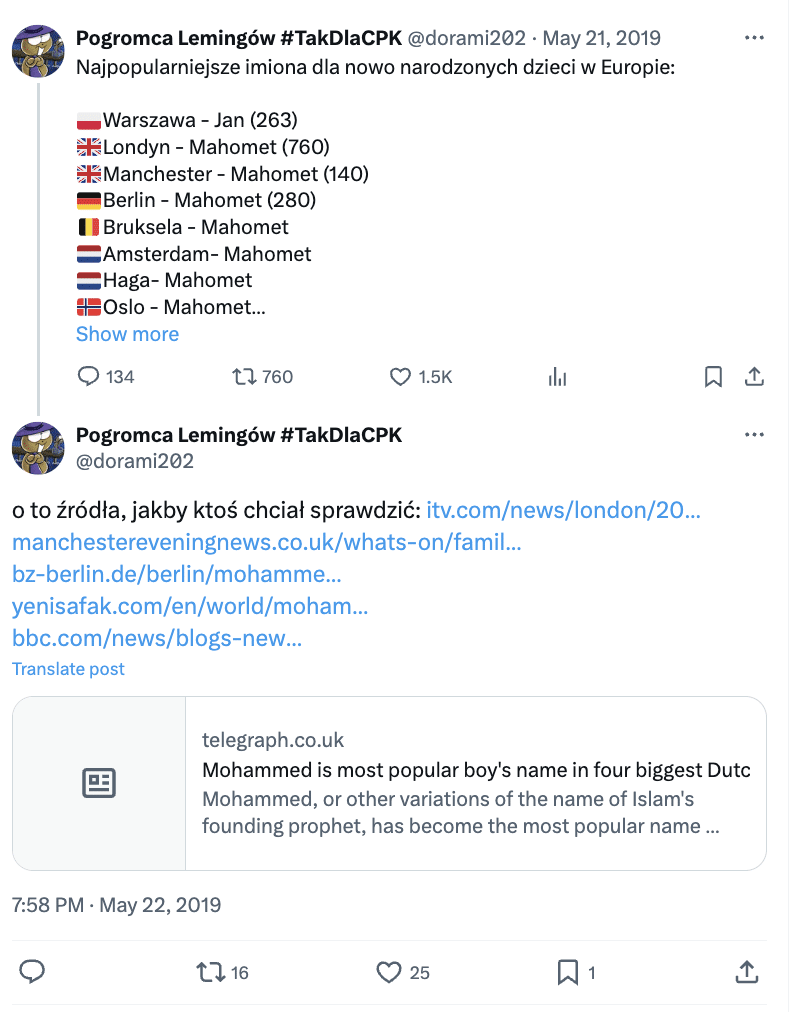Expand tweet text with Show more

pyautogui.click(x=127, y=334)
